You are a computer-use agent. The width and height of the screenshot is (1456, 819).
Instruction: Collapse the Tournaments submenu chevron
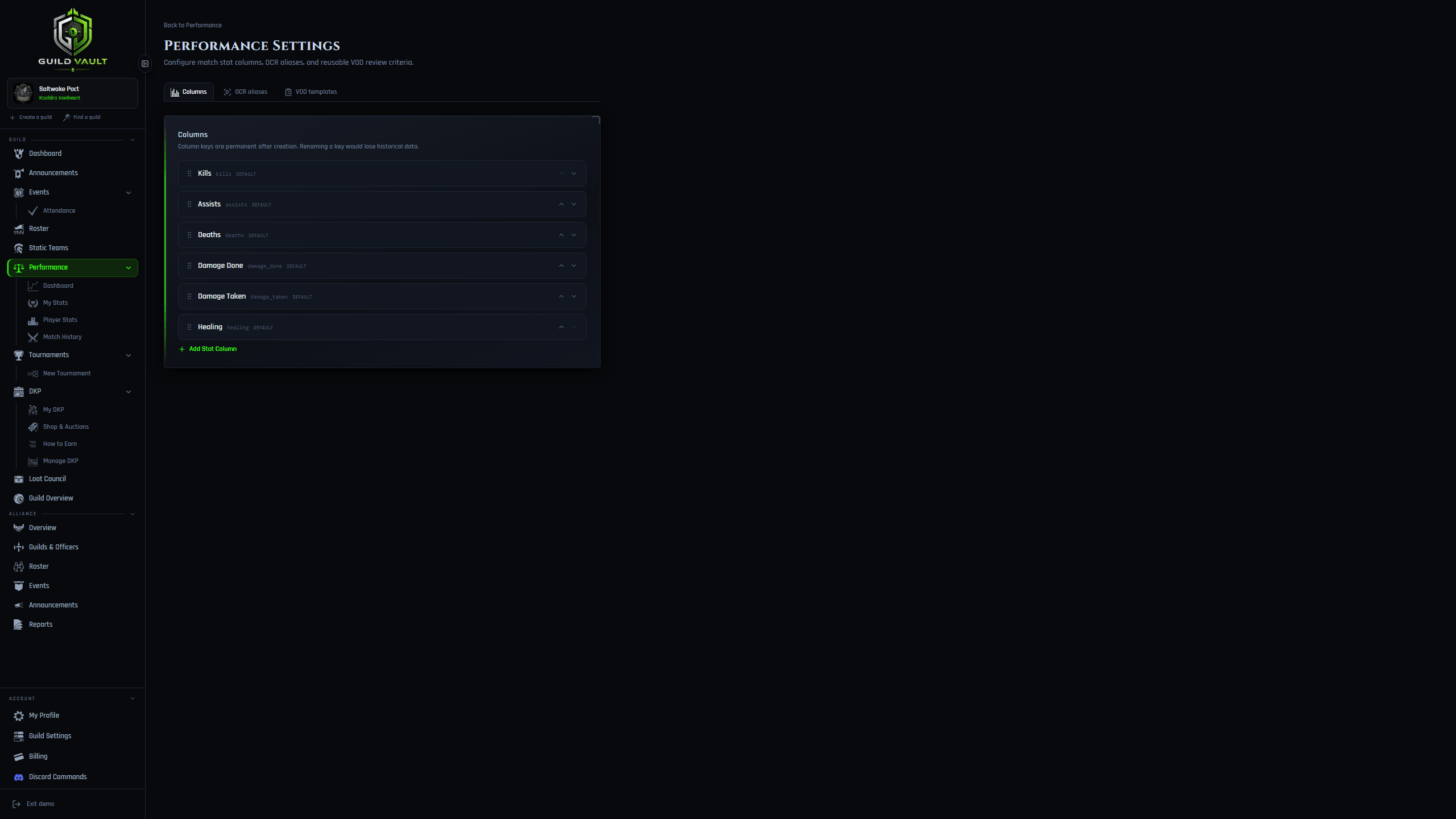pos(129,355)
